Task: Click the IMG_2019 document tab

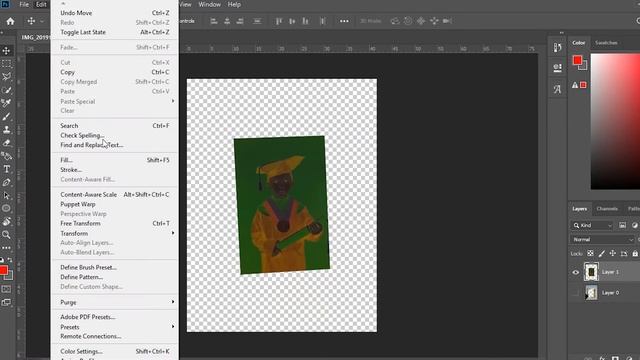Action: 35,37
